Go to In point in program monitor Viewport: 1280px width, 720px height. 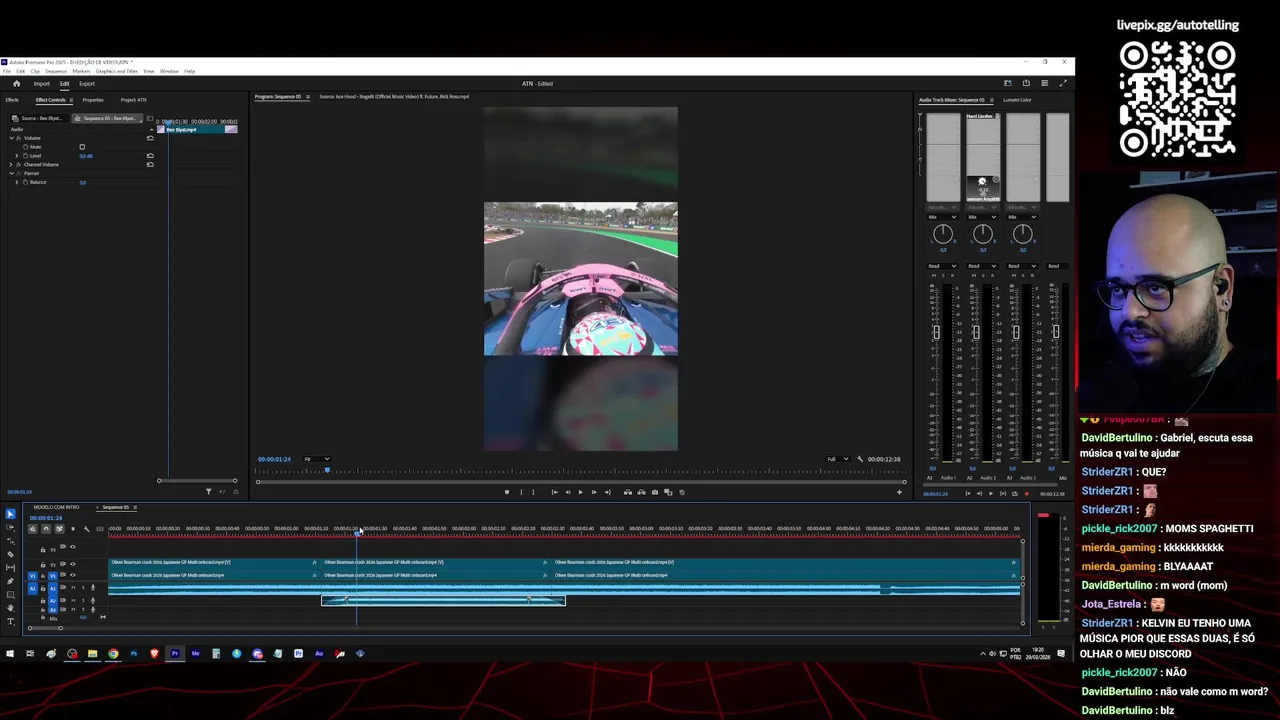point(555,492)
